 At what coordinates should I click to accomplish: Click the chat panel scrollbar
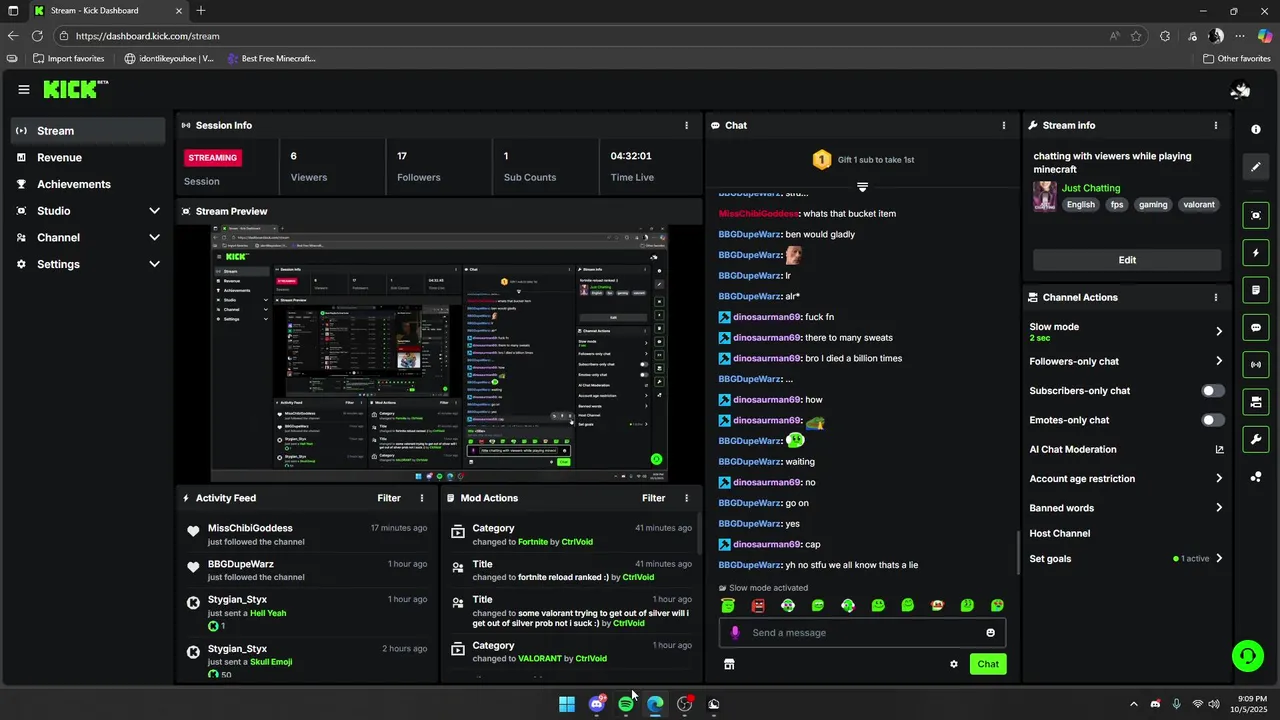pyautogui.click(x=1018, y=552)
